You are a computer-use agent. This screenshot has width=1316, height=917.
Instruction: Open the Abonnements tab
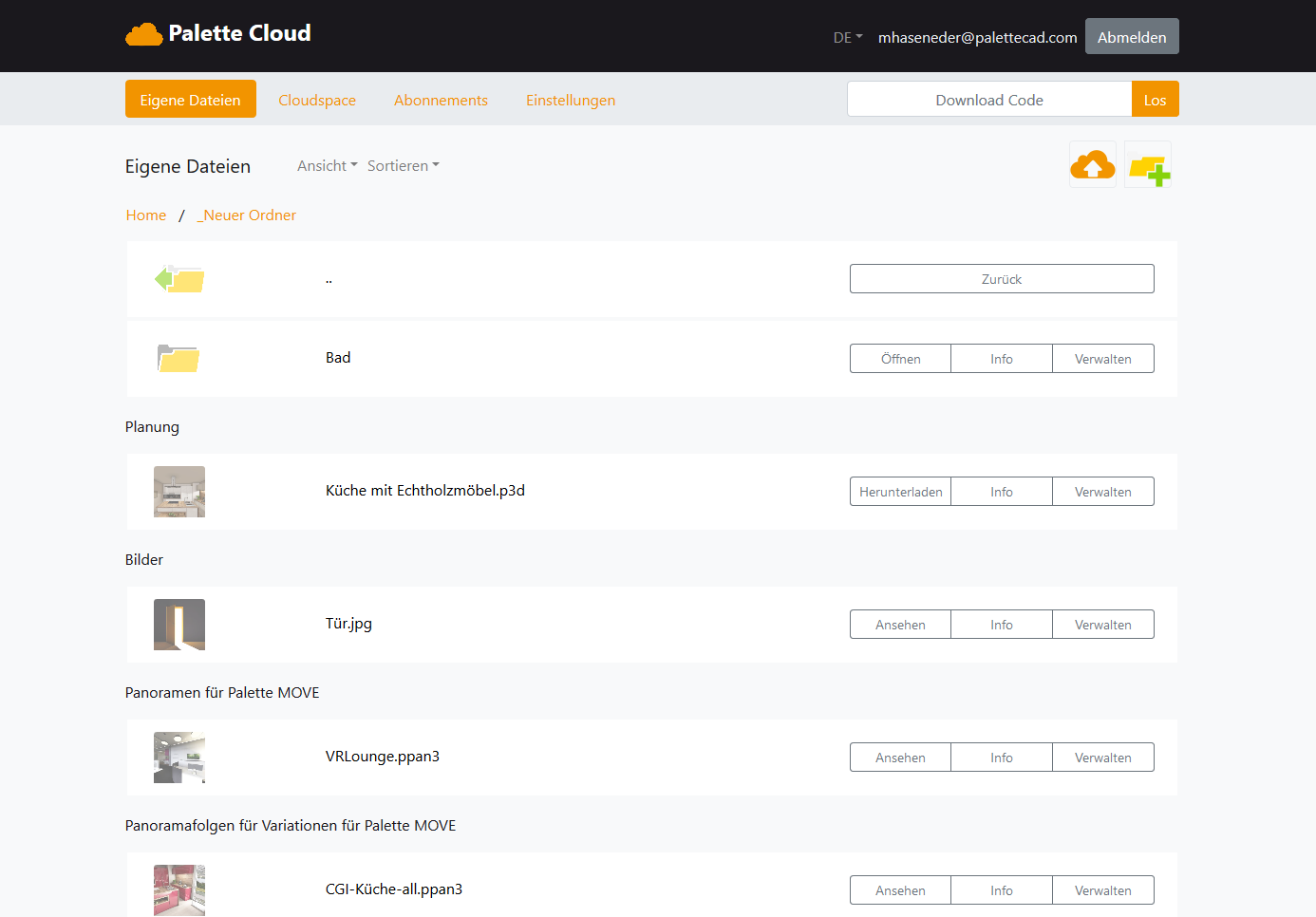441,101
